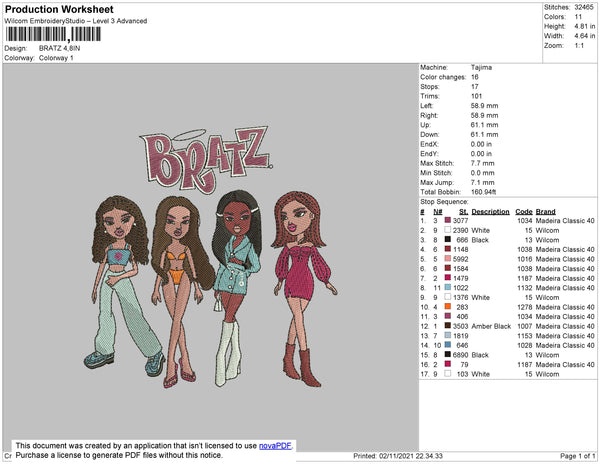Click the Brand column header
This screenshot has height=464, width=600.
[545, 211]
